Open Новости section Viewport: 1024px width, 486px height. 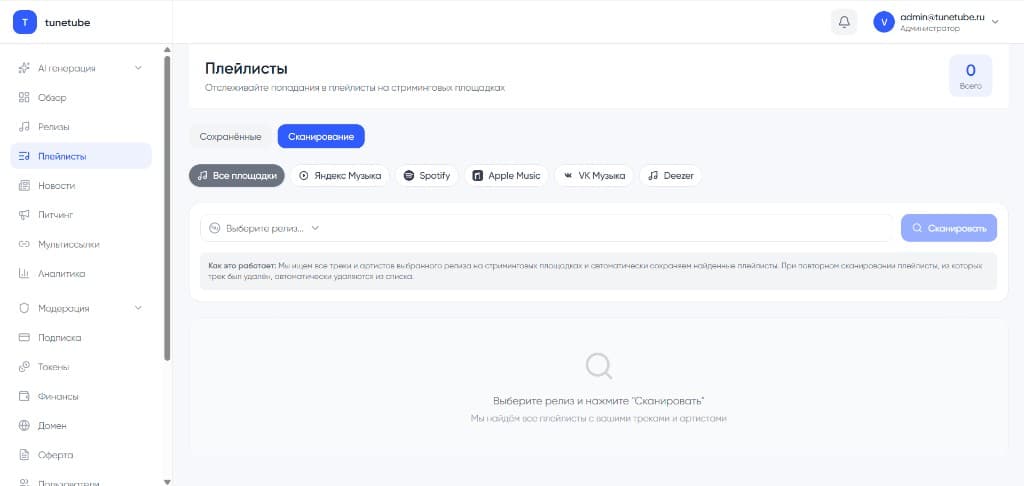pos(81,186)
